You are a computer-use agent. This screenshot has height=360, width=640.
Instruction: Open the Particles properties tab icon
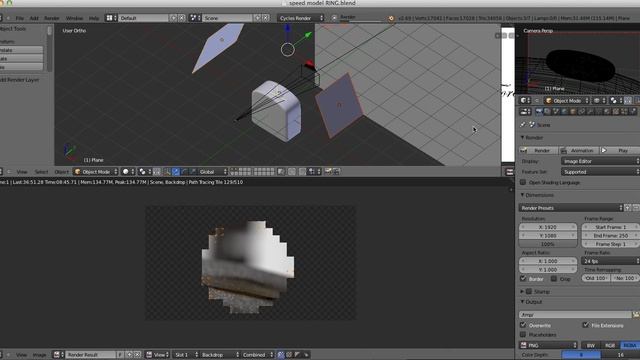624,111
